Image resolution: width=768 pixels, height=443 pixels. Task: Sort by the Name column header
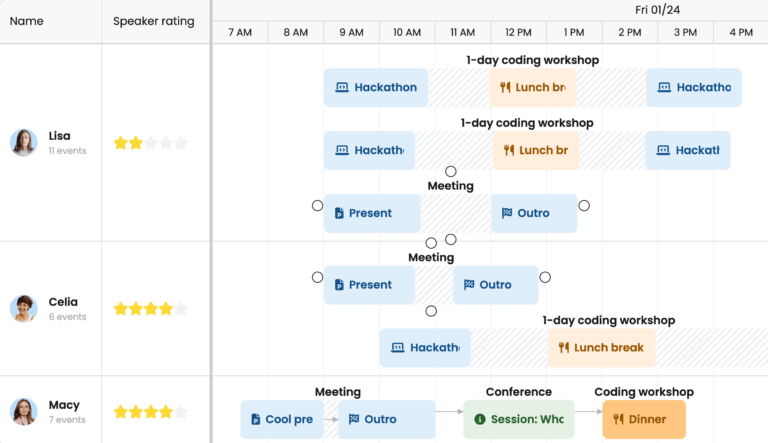click(26, 21)
